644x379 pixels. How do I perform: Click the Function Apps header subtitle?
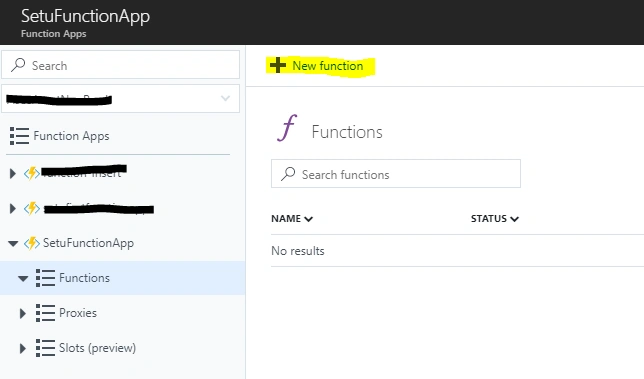(54, 34)
